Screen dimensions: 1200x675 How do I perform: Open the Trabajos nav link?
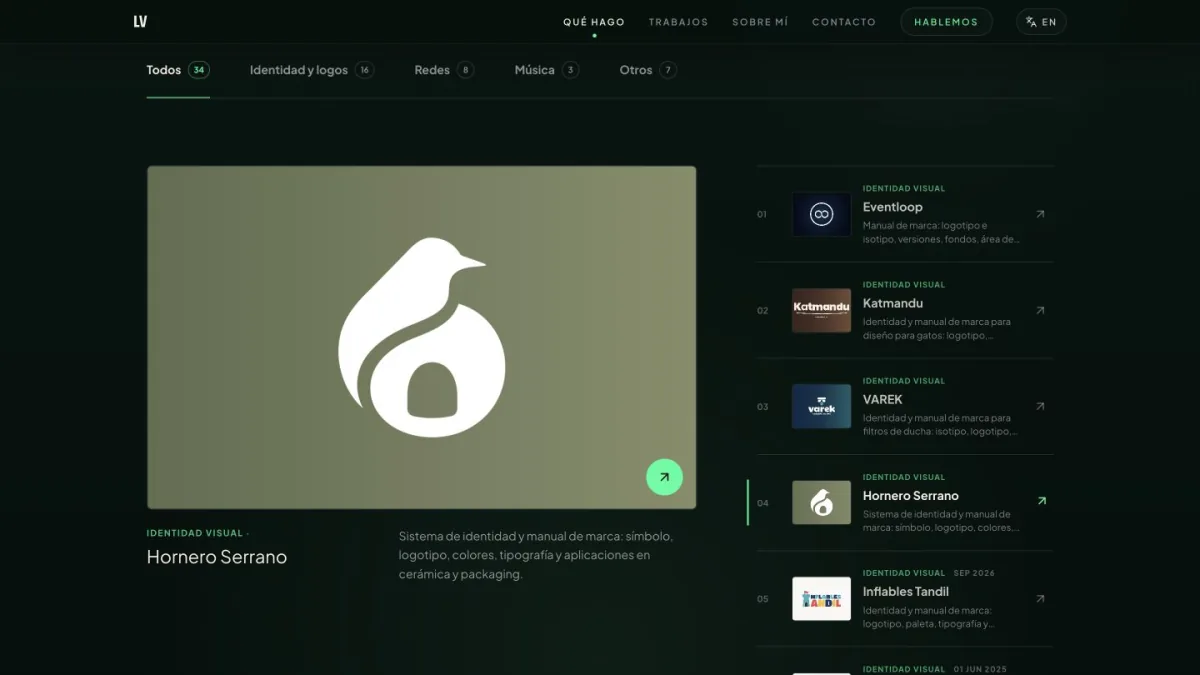coord(678,22)
